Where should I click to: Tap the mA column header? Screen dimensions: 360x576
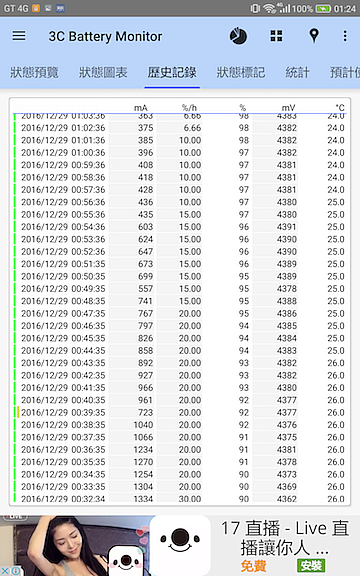pyautogui.click(x=141, y=108)
